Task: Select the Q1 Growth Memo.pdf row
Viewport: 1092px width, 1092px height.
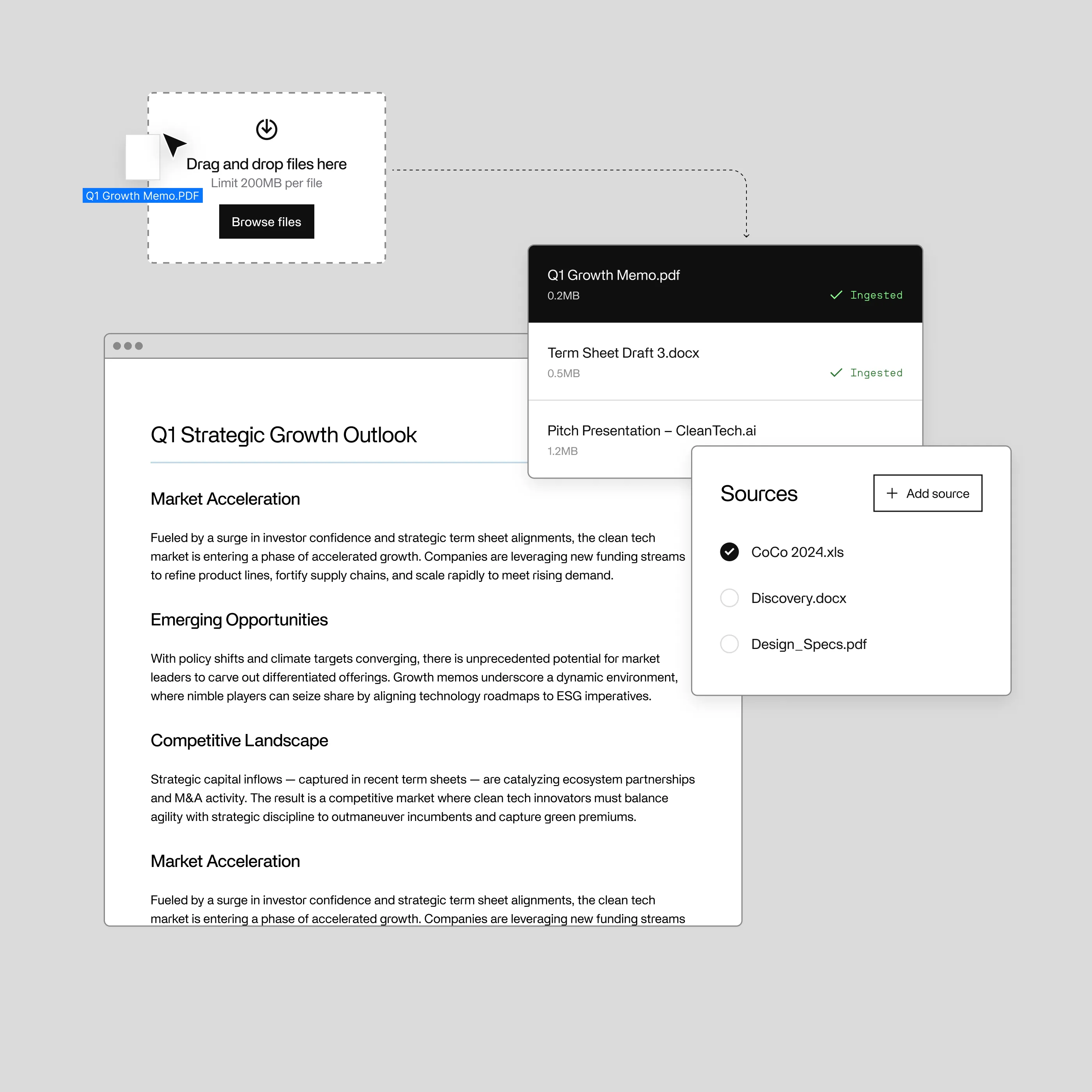Action: [x=725, y=284]
